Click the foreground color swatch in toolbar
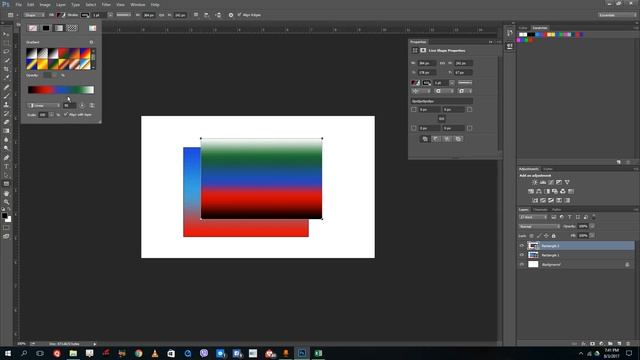This screenshot has height=360, width=640. 4,216
